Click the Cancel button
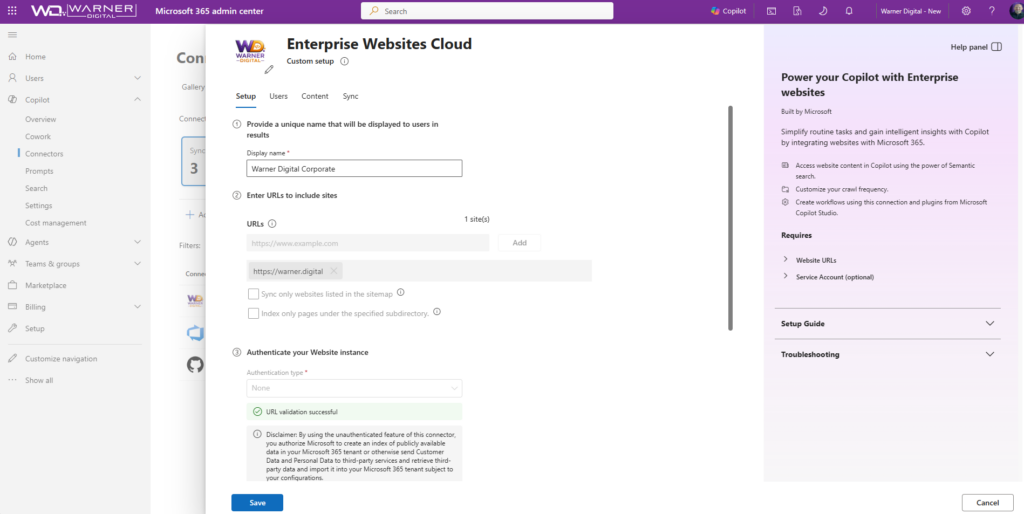This screenshot has height=514, width=1024. 987,503
